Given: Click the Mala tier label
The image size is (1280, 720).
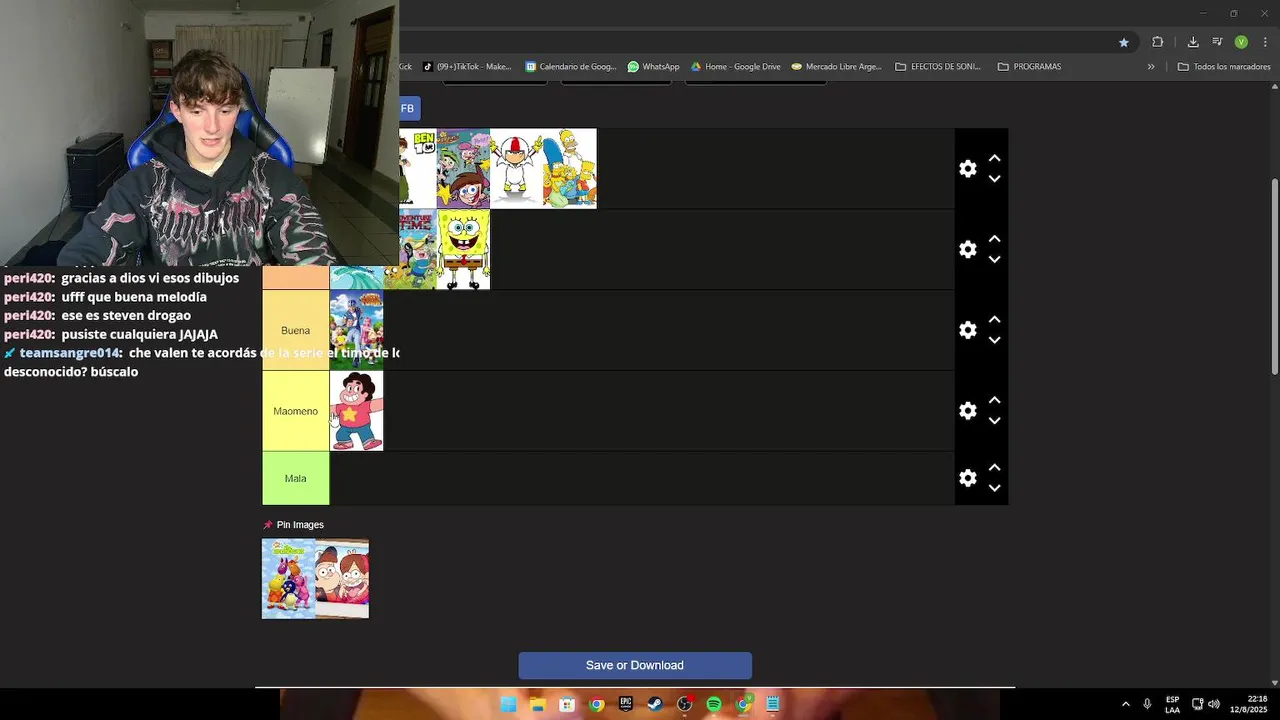Looking at the screenshot, I should click(296, 478).
